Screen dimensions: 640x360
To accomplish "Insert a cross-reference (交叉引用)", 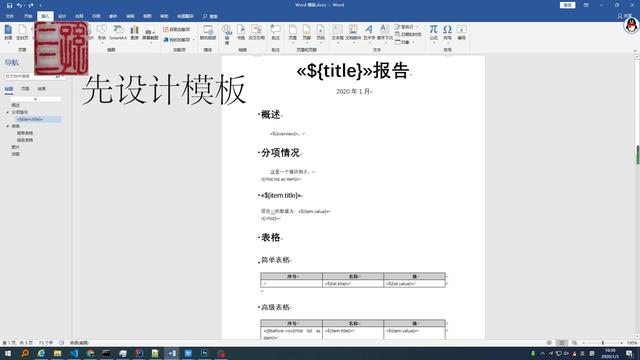I will coord(256,33).
